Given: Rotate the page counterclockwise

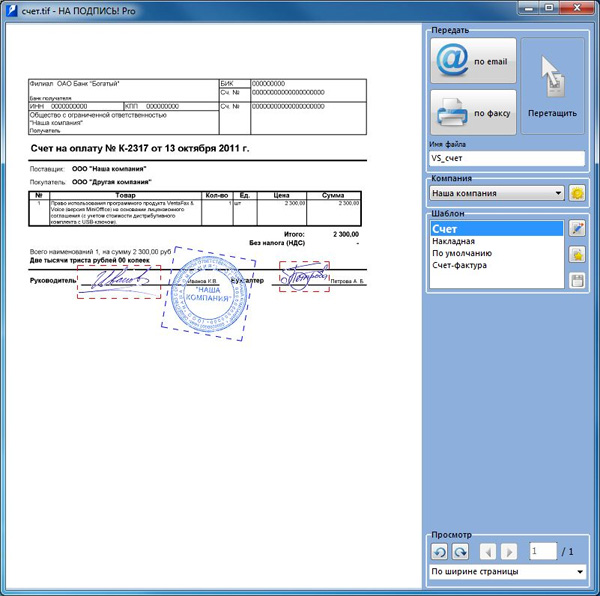Looking at the screenshot, I should pos(439,551).
